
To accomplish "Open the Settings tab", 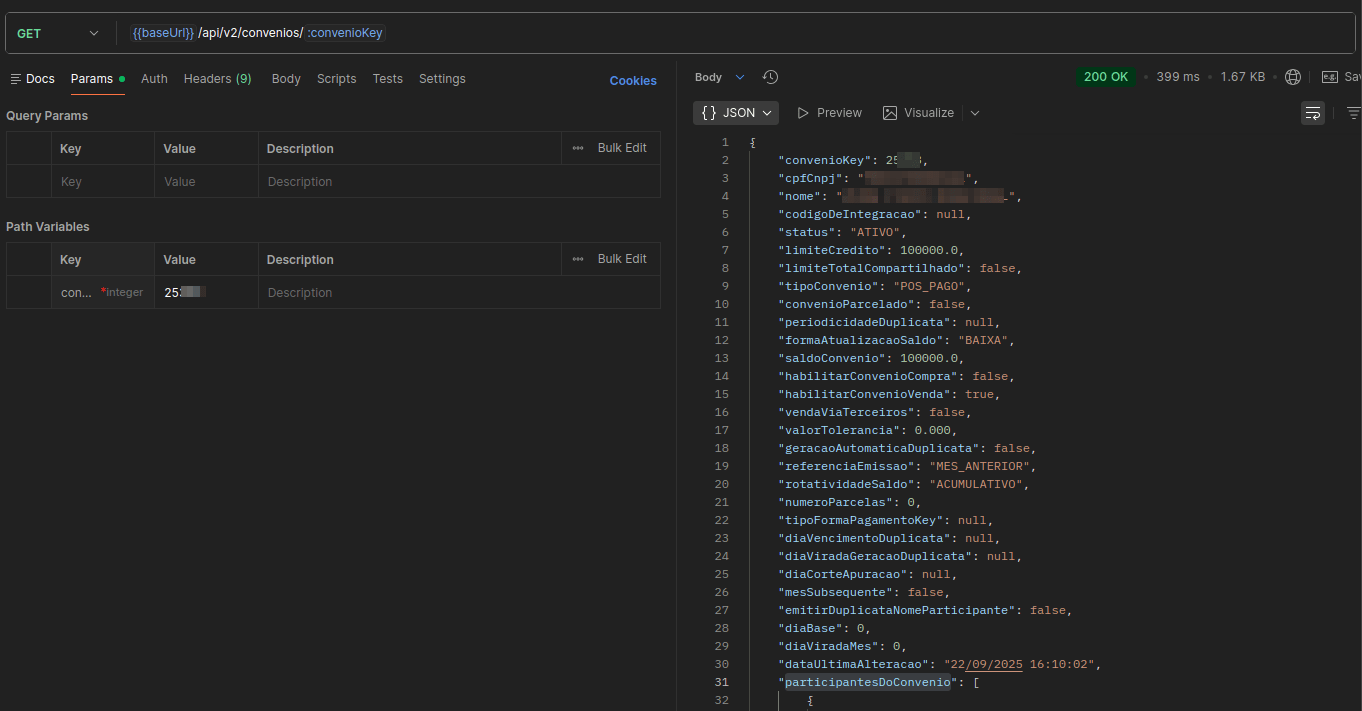I will coord(442,79).
